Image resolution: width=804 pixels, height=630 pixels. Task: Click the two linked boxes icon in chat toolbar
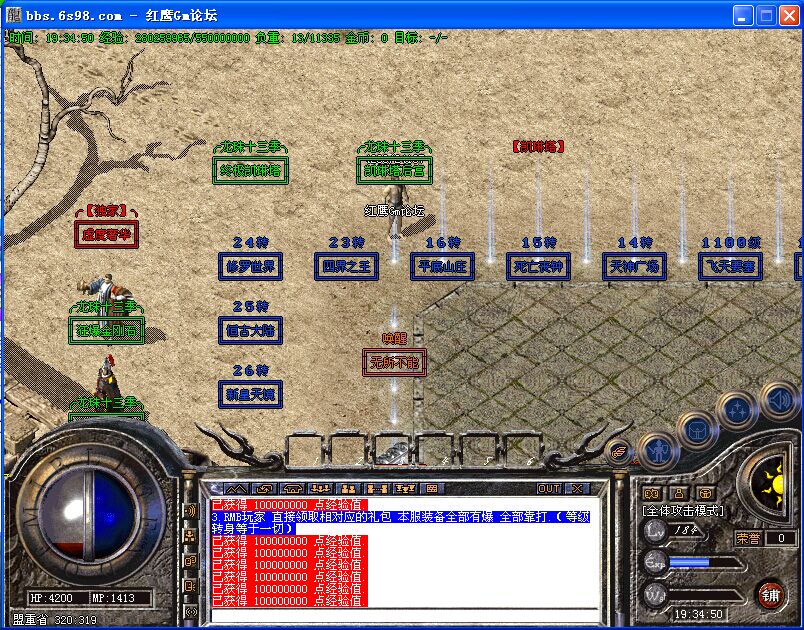click(x=377, y=489)
